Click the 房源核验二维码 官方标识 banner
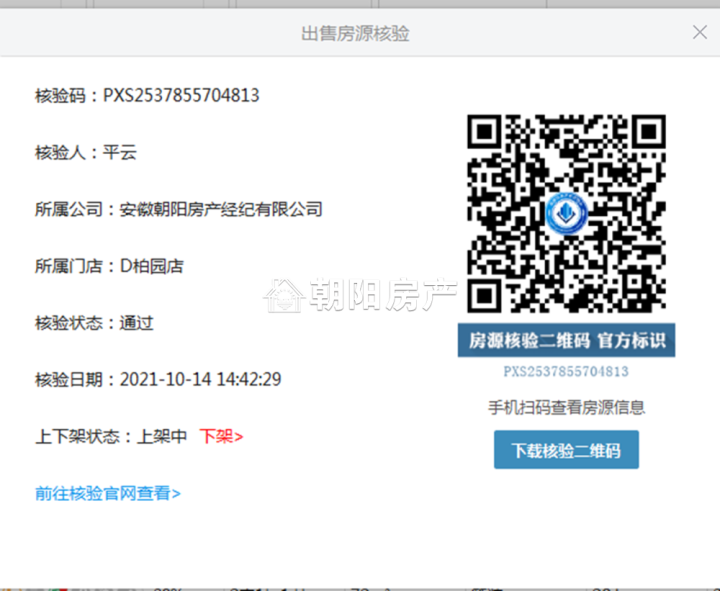Image resolution: width=720 pixels, height=591 pixels. point(566,340)
